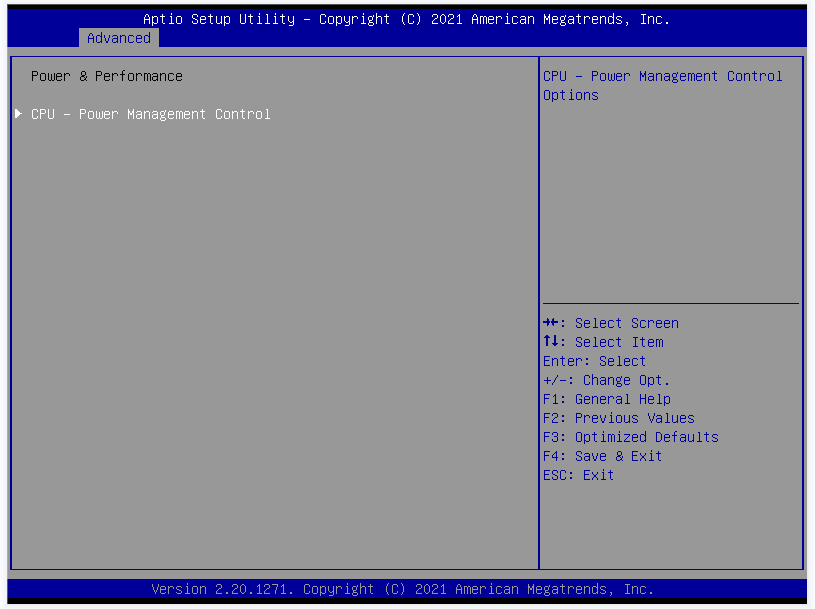Click the ESC: Exit entry
Image resolution: width=815 pixels, height=609 pixels.
[x=578, y=475]
